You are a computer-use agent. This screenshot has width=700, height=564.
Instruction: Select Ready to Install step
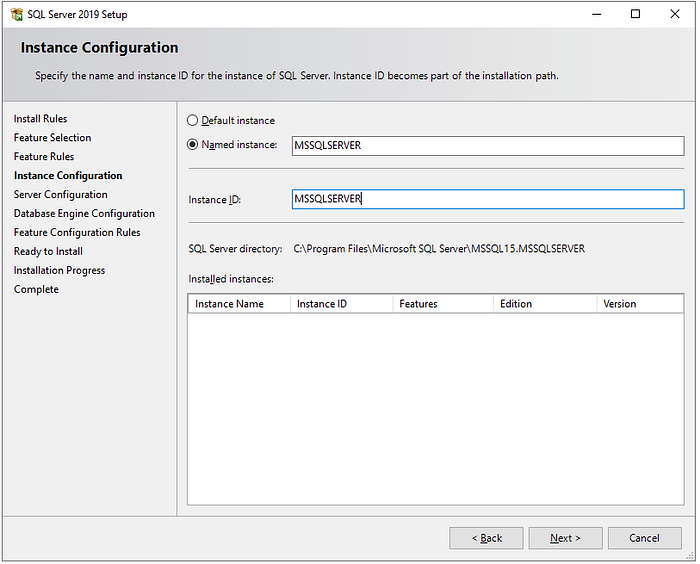tap(48, 251)
